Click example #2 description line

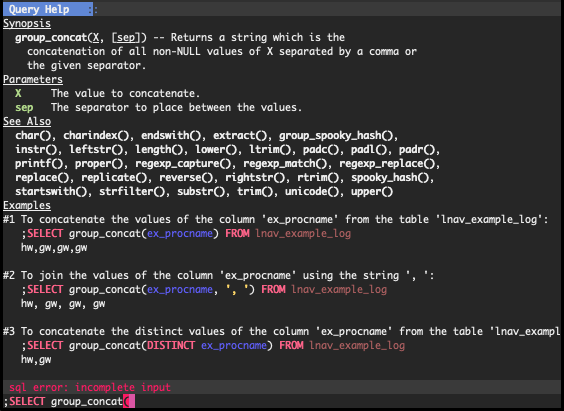[x=219, y=276]
